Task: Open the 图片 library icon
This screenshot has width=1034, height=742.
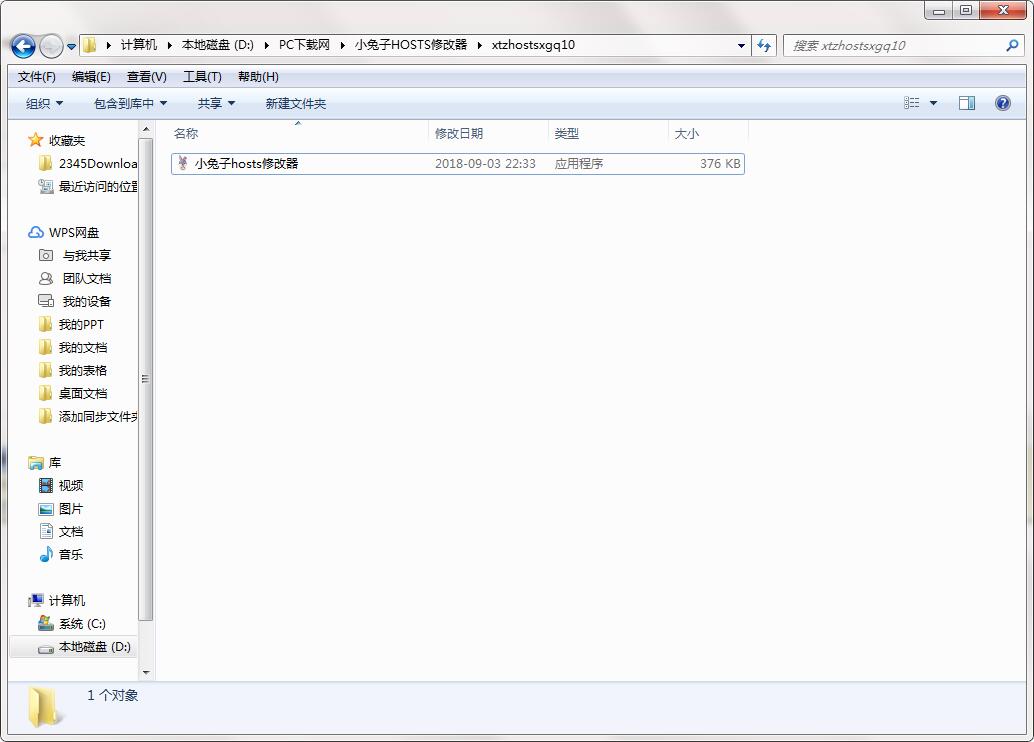Action: click(46, 509)
